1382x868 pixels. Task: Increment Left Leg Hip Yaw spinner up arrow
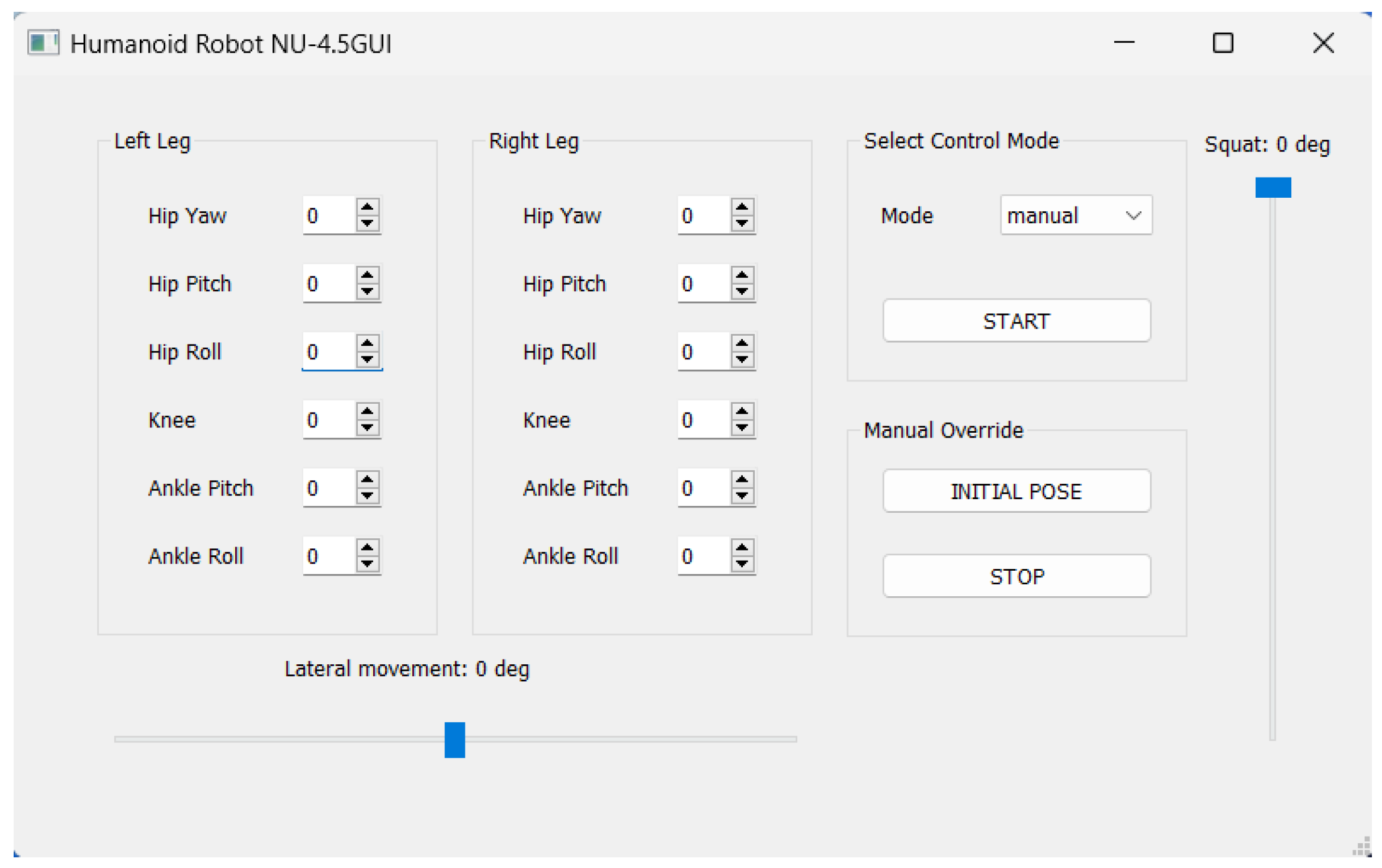click(x=367, y=207)
